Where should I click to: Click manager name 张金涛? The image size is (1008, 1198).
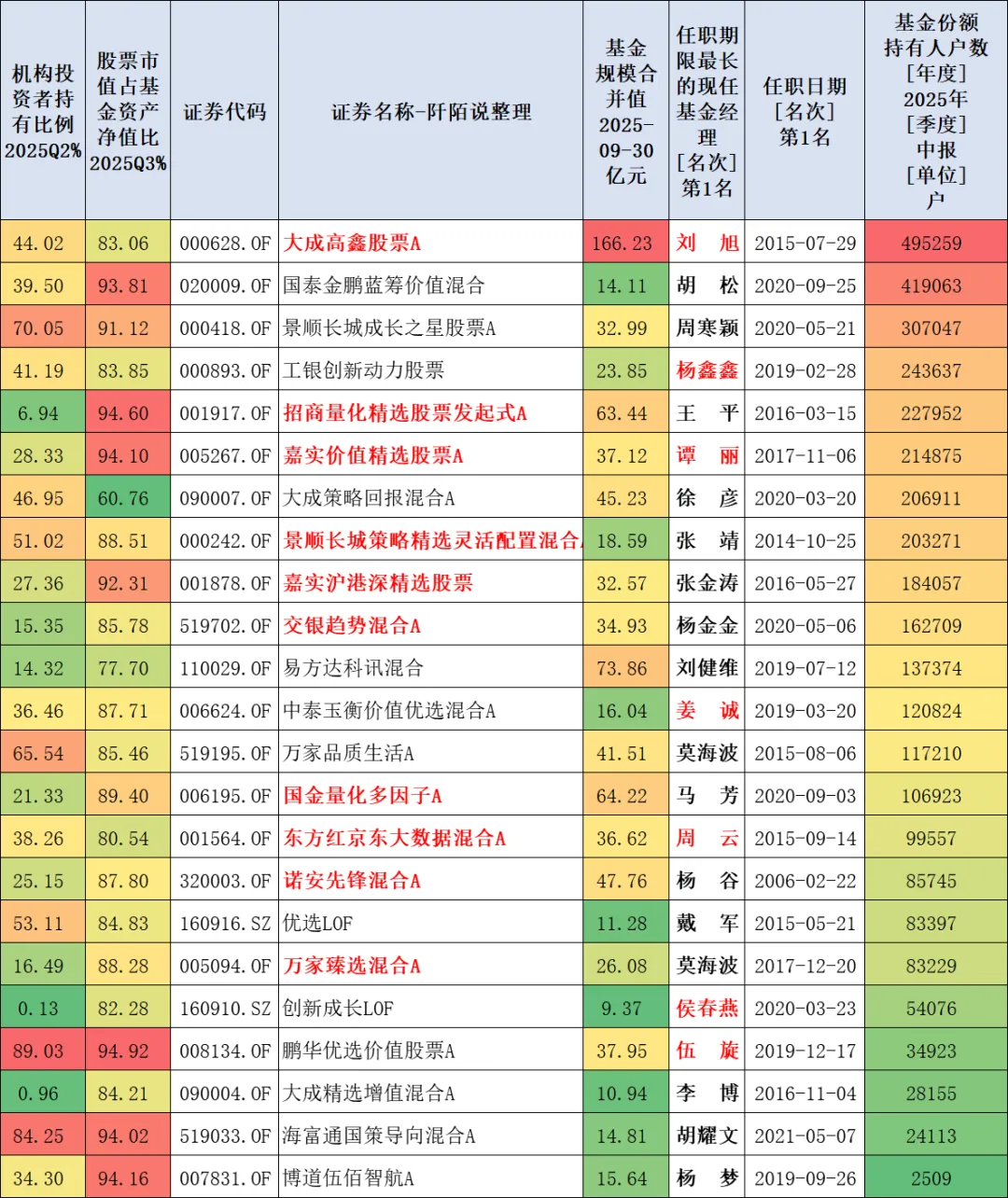(x=707, y=583)
